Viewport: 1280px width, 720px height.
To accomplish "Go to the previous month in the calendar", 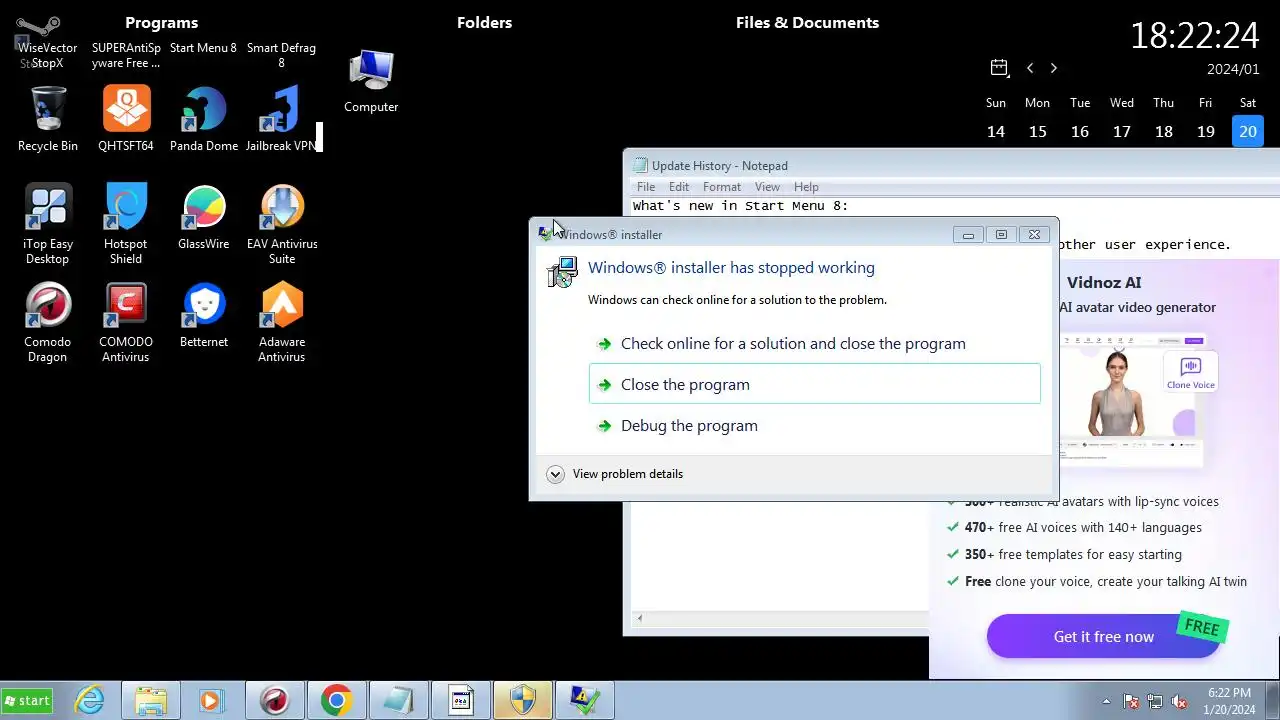I will click(1030, 68).
